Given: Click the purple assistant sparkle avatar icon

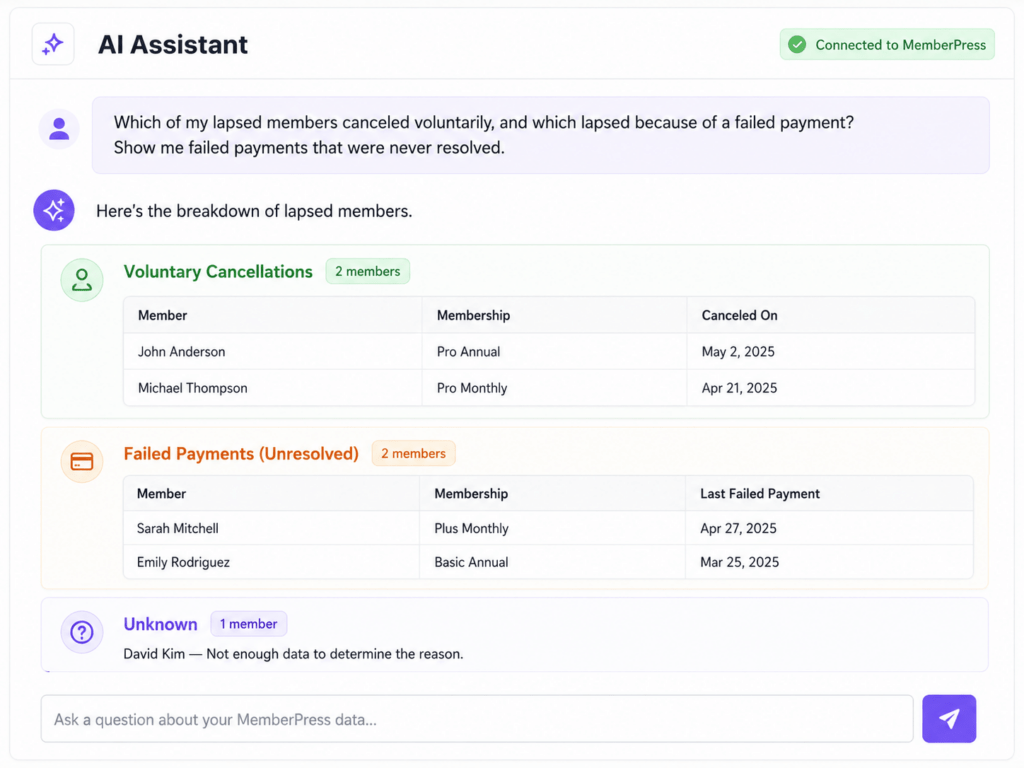Looking at the screenshot, I should tap(54, 210).
